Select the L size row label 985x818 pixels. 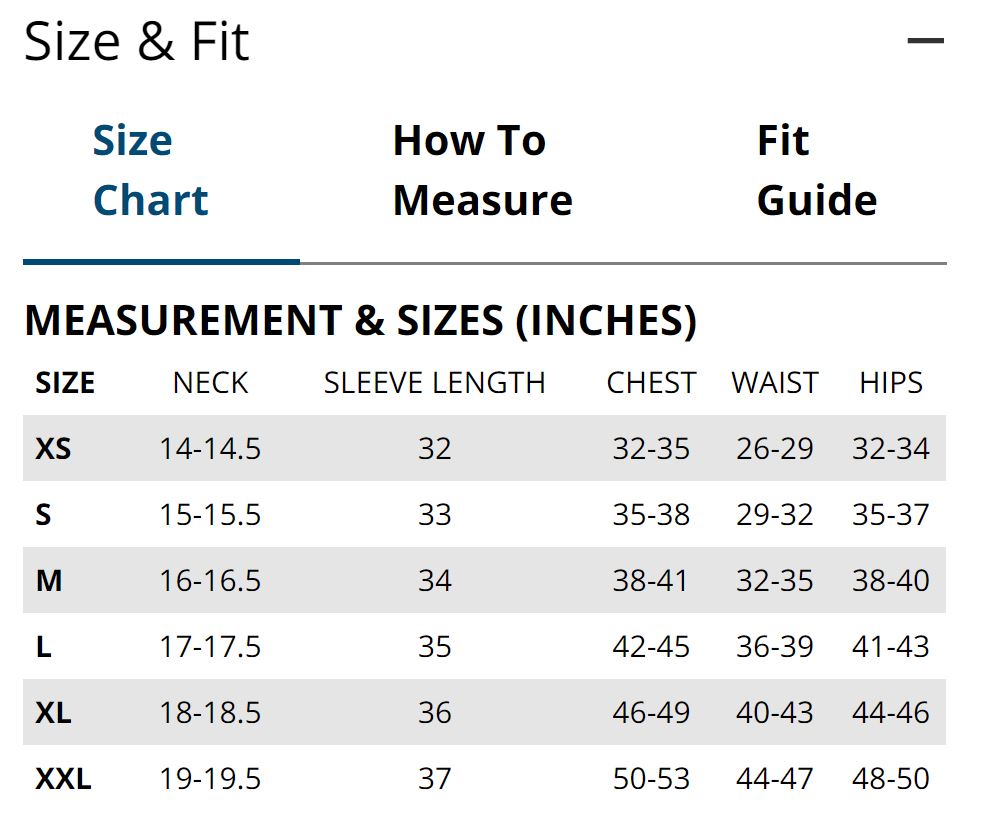tap(43, 646)
